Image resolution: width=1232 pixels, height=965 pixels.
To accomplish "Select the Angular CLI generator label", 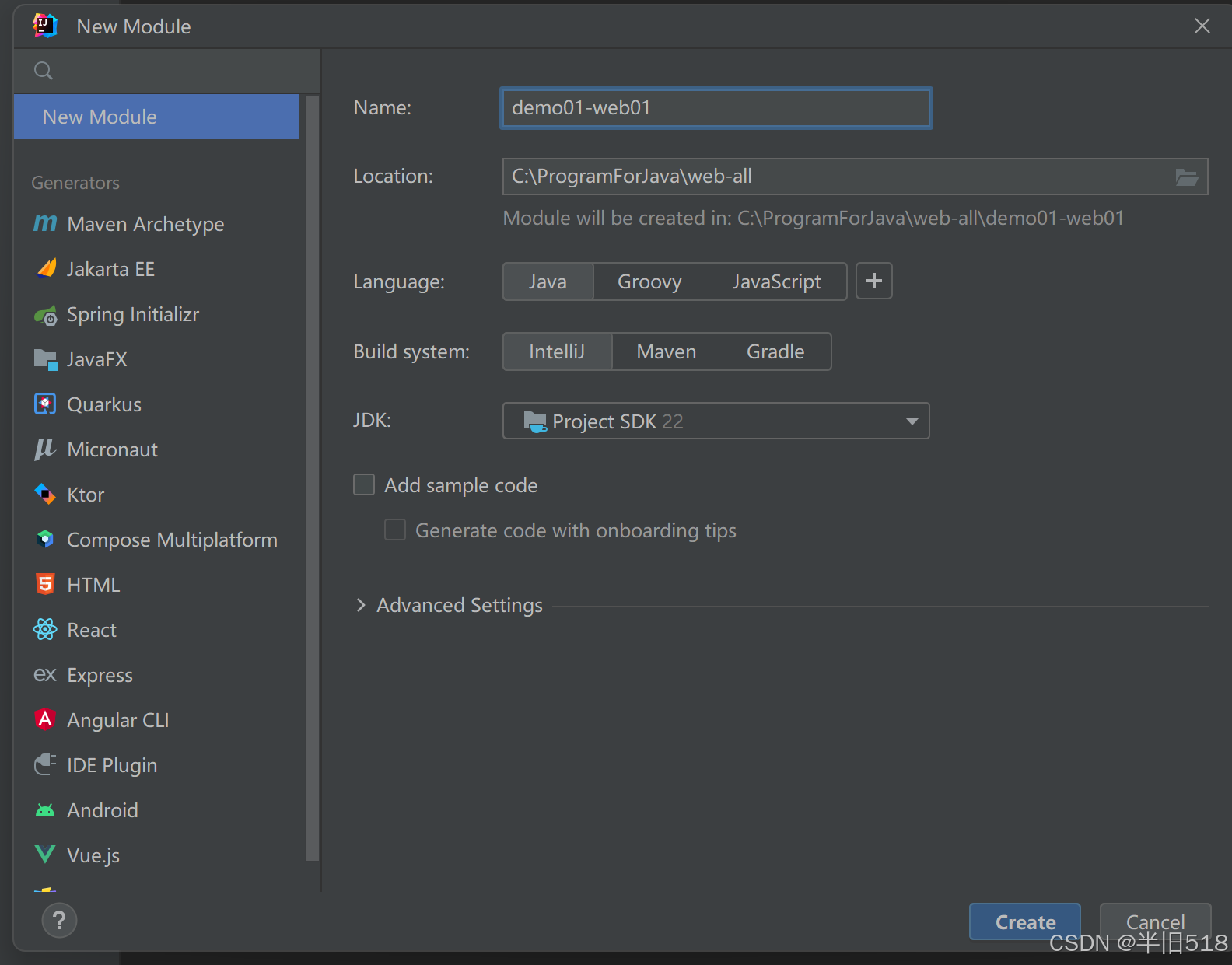I will [118, 720].
